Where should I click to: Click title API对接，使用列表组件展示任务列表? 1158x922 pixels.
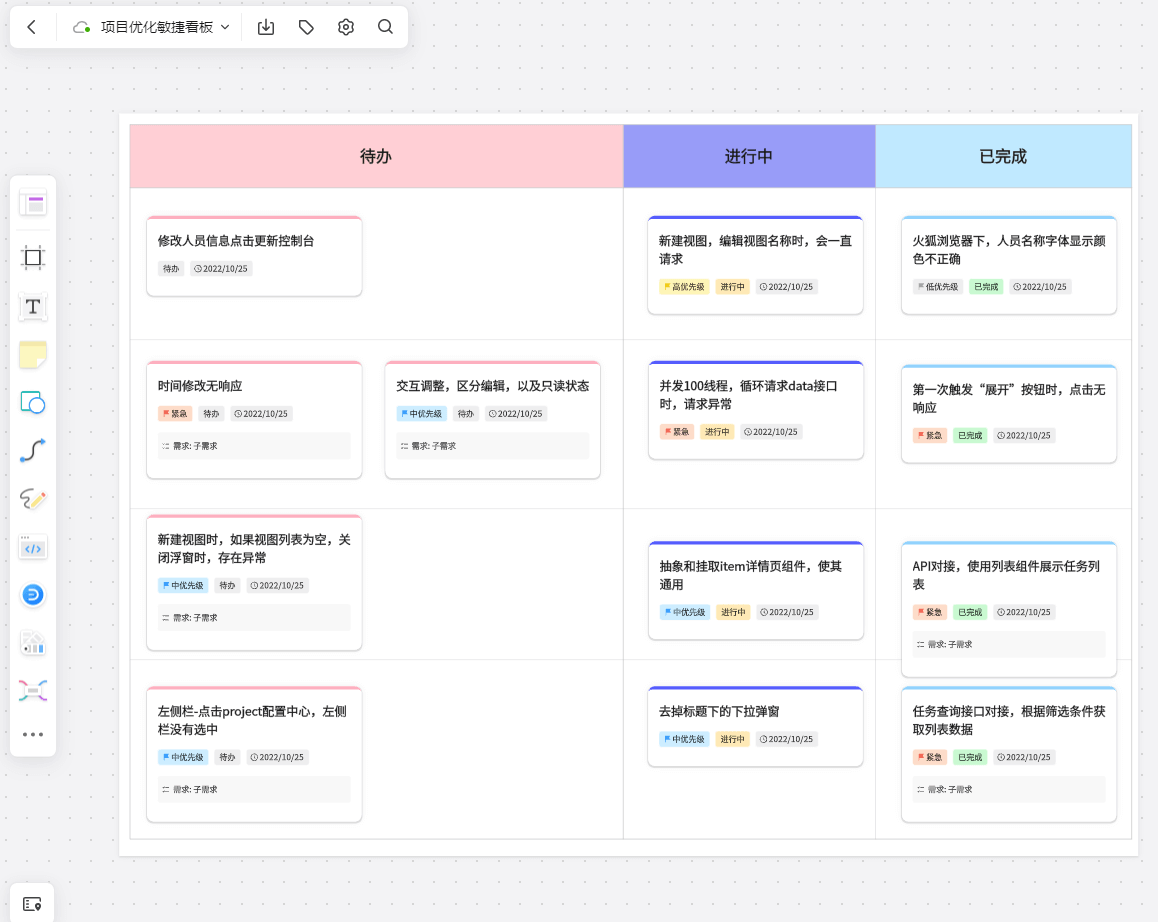point(1006,575)
